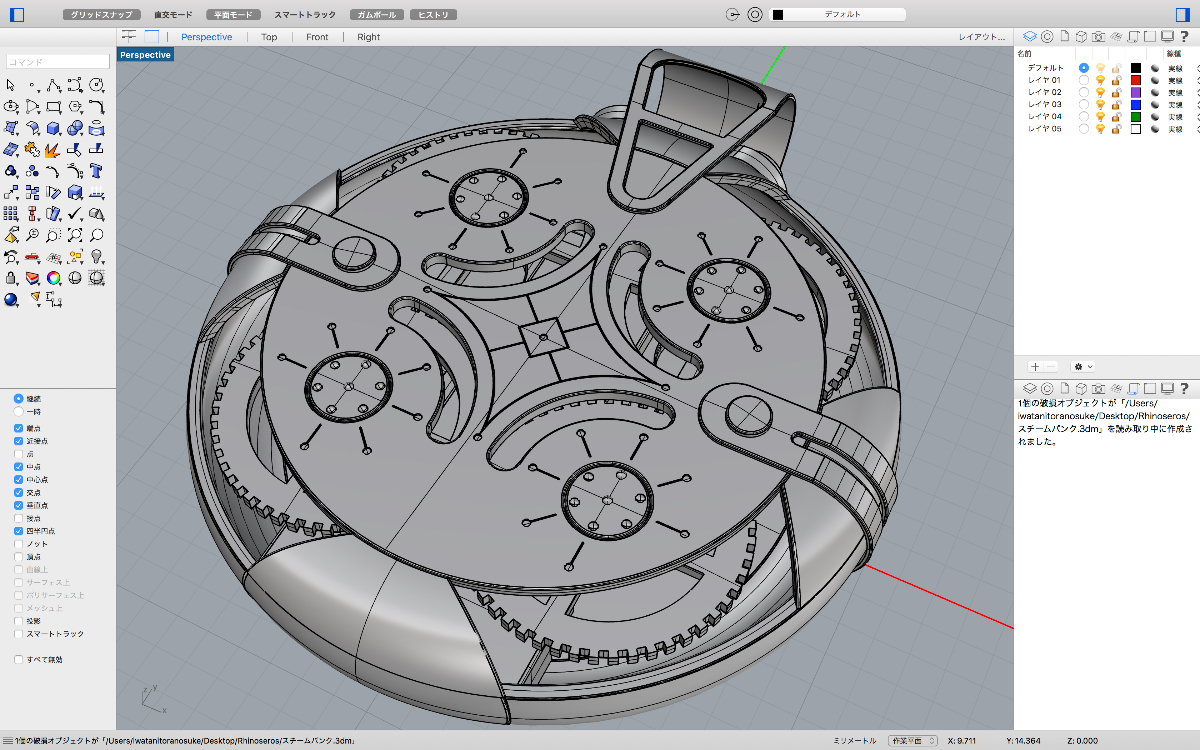Open the Help question mark panel
The height and width of the screenshot is (750, 1200).
pyautogui.click(x=1184, y=36)
